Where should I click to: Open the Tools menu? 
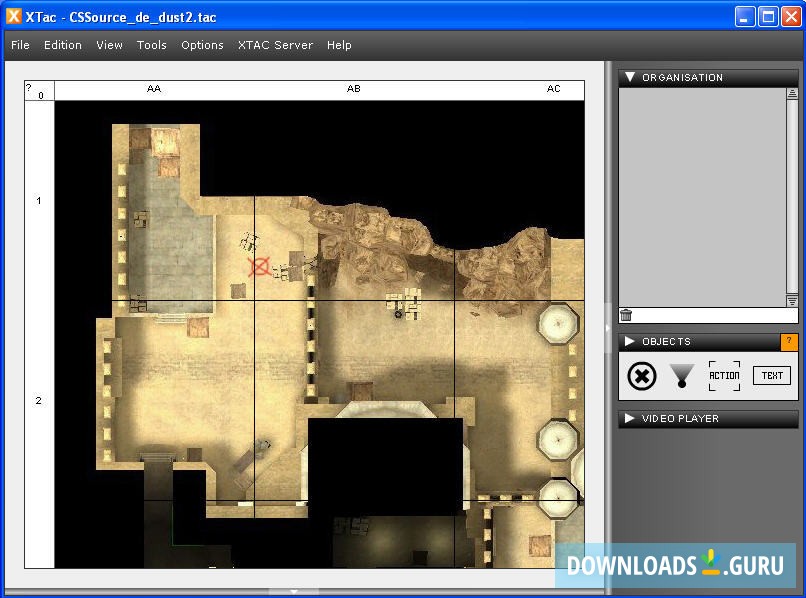152,45
